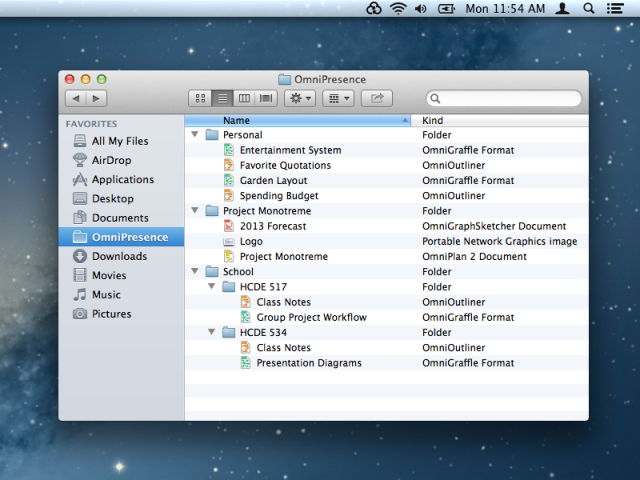Screen dimensions: 640x480
Task: Switch Finder to icon view
Action: pyautogui.click(x=200, y=98)
